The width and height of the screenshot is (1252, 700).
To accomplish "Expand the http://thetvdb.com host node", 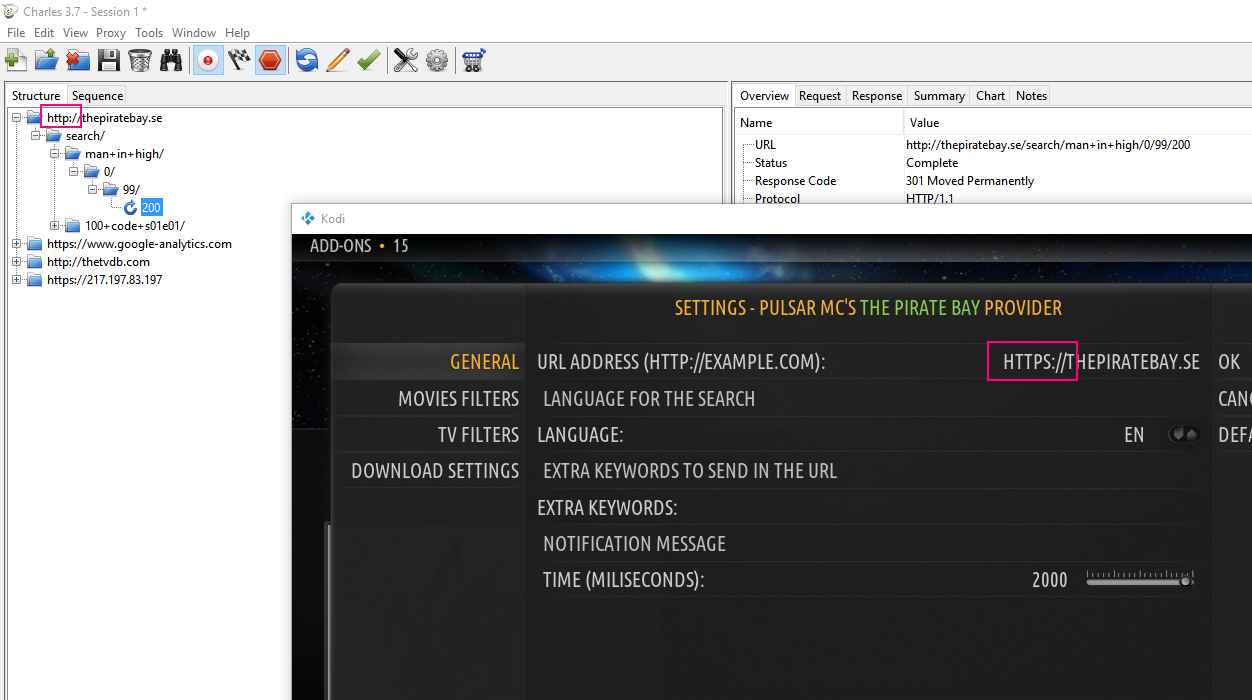I will point(17,262).
